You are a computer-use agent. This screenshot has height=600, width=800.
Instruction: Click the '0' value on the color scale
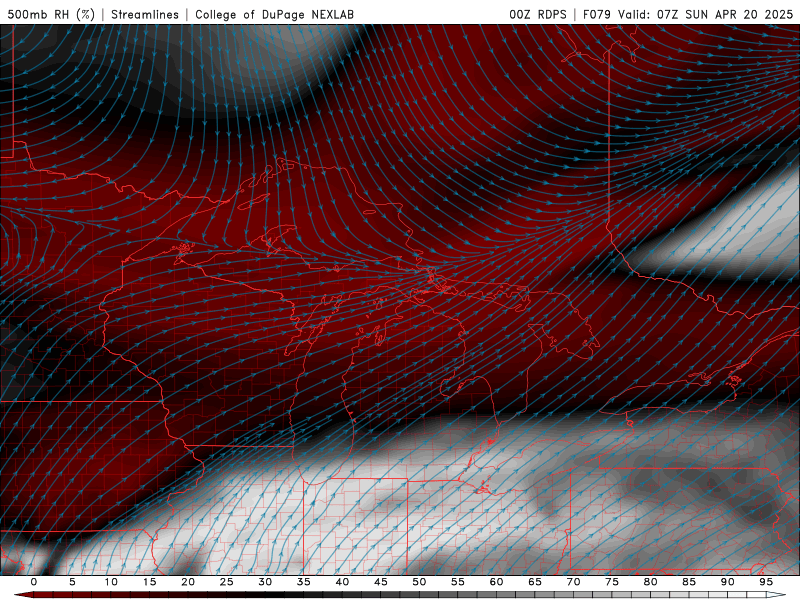click(34, 582)
